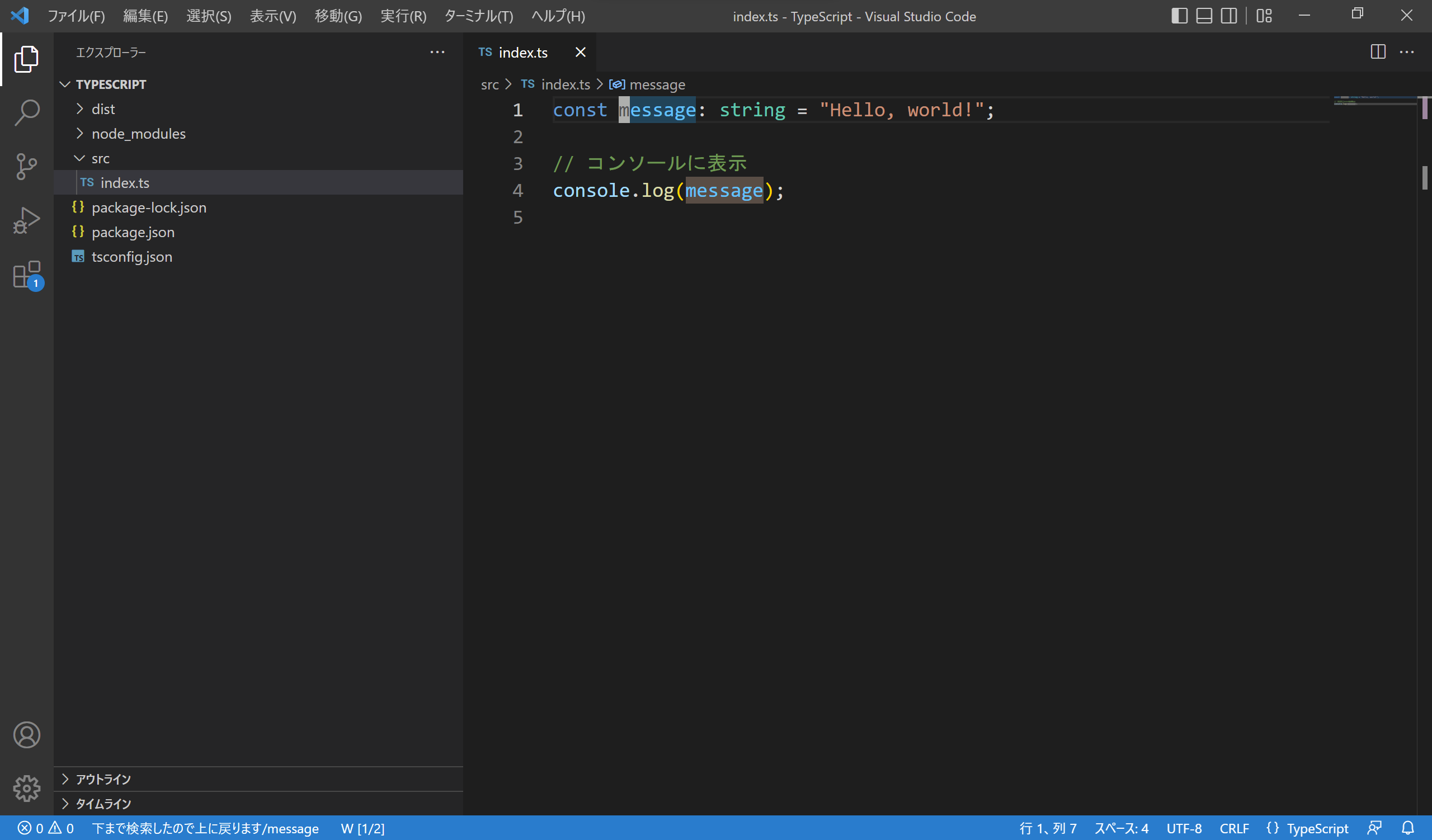Click the 行 1、列 7 cursor indicator
The image size is (1432, 840).
click(1048, 828)
